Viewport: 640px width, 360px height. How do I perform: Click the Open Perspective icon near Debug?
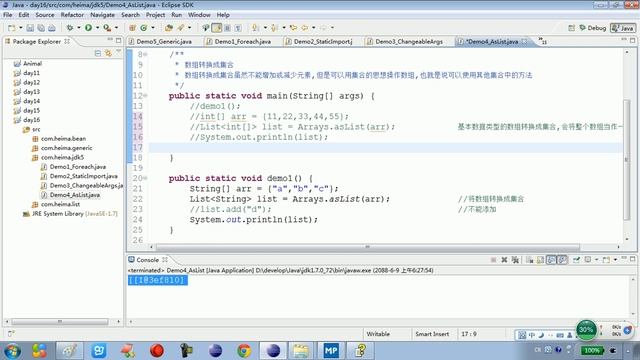571,28
